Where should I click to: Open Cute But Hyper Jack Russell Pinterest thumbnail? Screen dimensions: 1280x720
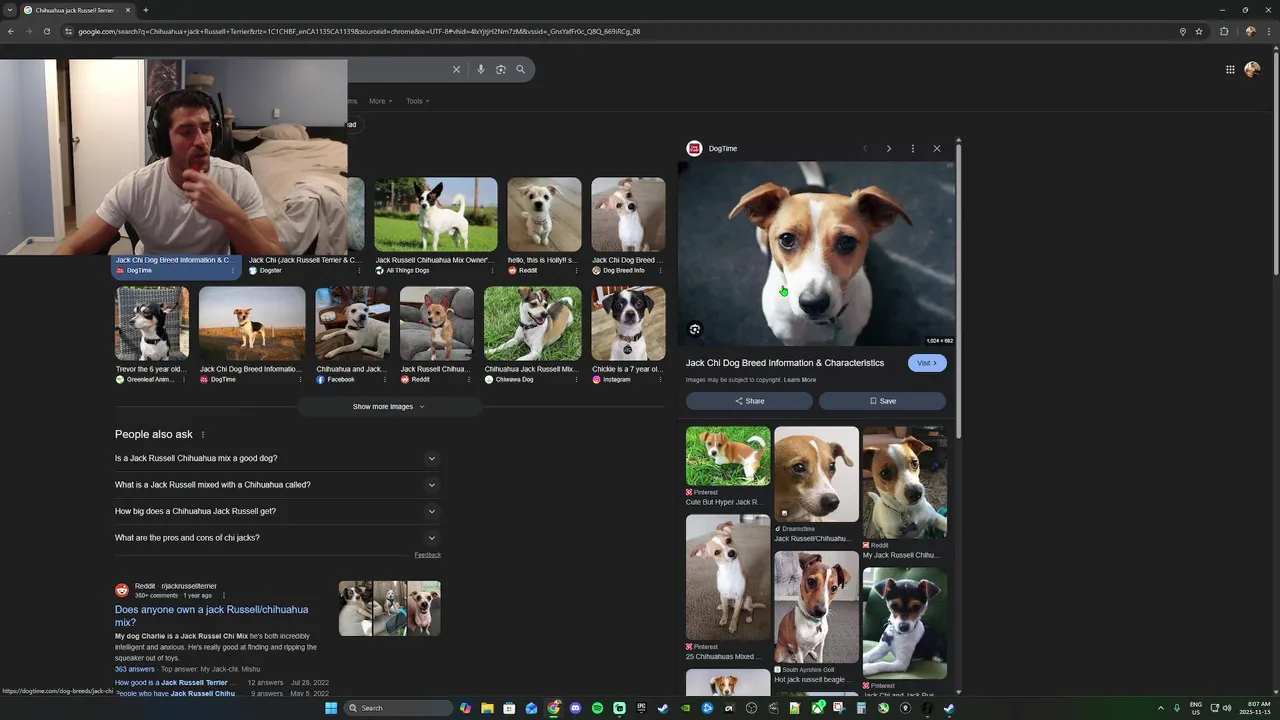tap(728, 456)
